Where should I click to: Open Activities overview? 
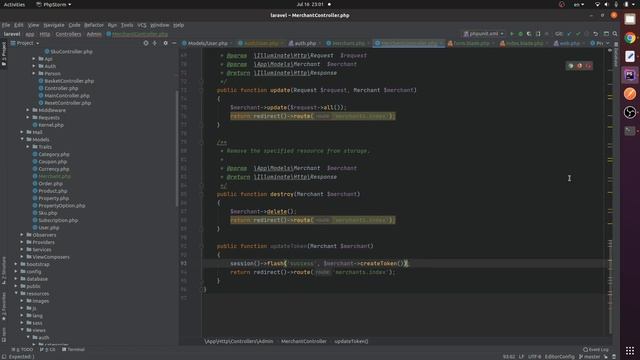14,4
